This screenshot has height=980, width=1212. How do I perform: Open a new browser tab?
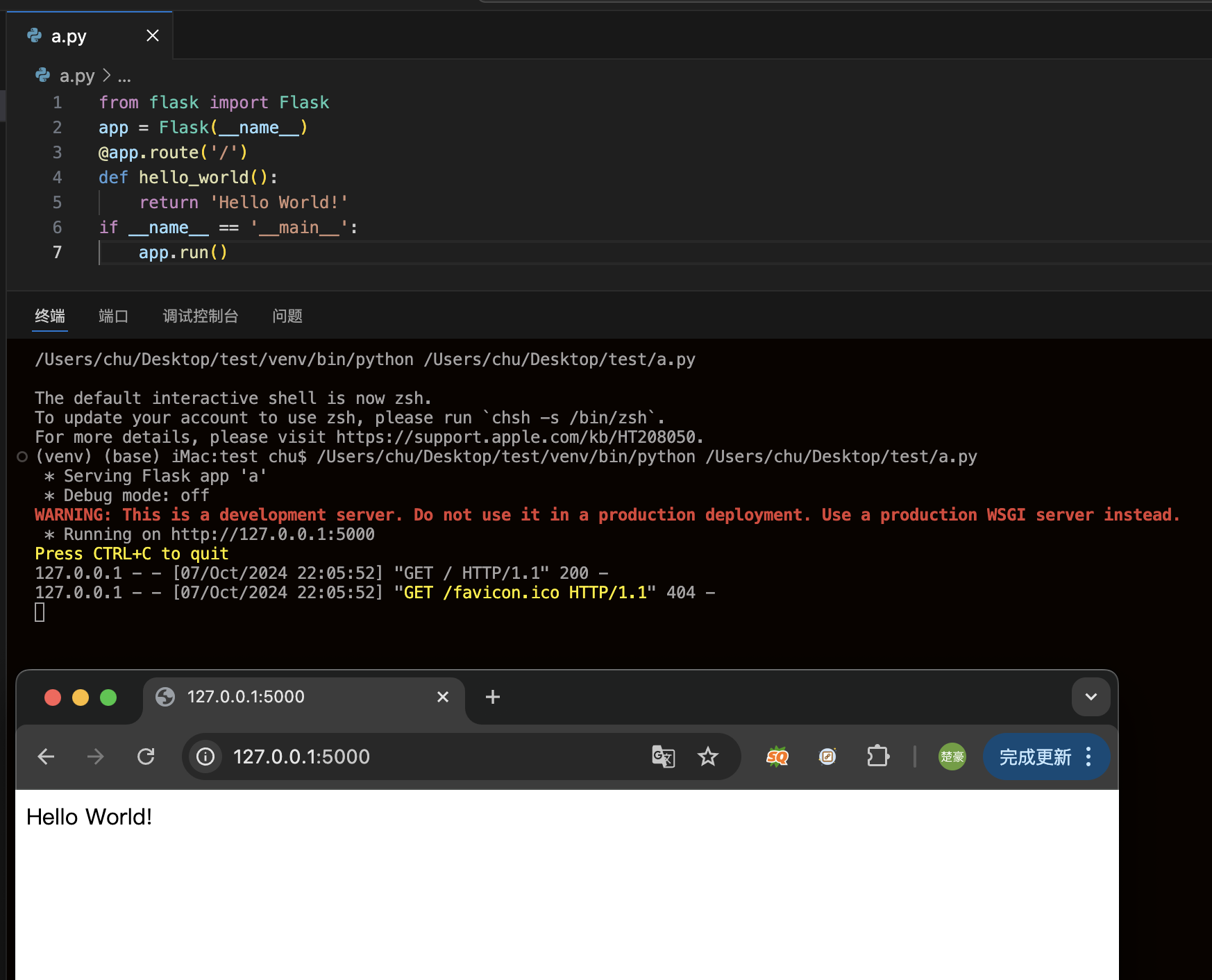click(493, 697)
